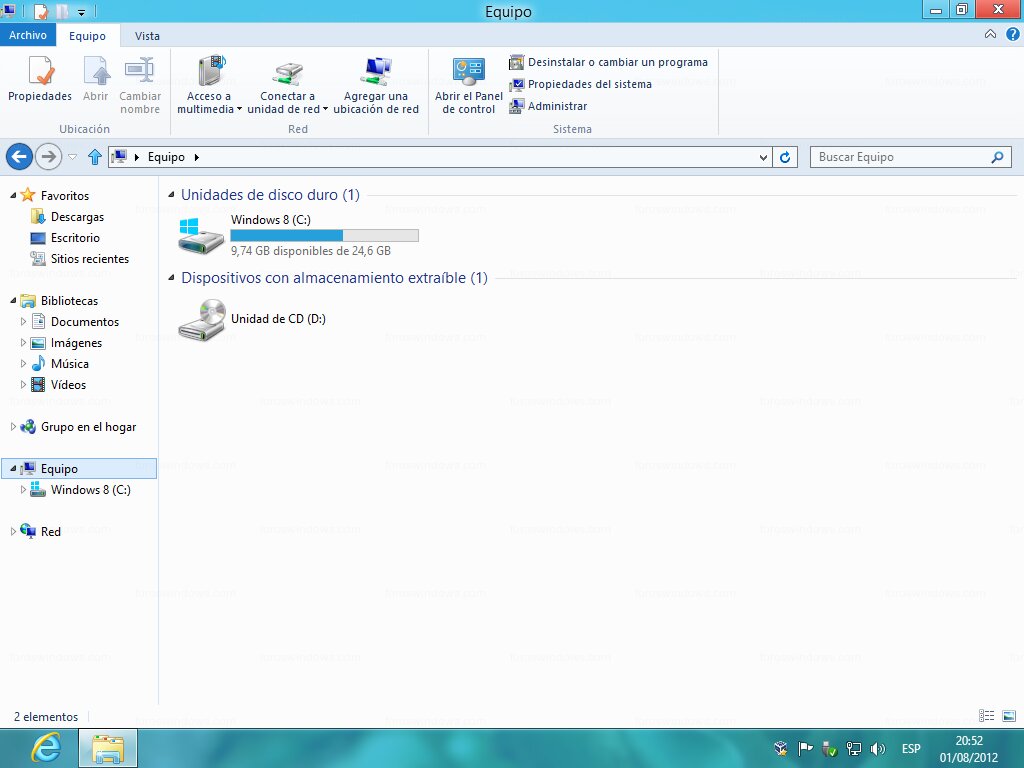Open the Action Center flag tray icon
The width and height of the screenshot is (1024, 768).
(x=805, y=748)
